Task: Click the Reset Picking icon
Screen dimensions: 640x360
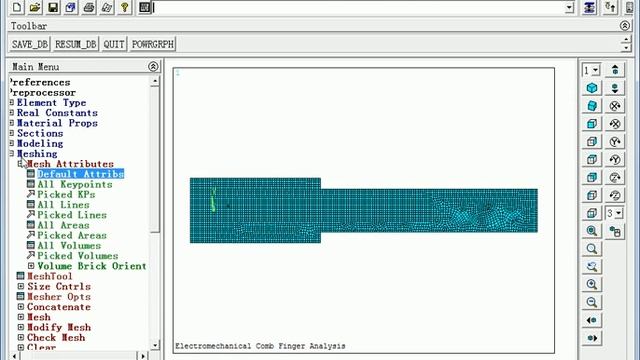Action: 610,7
